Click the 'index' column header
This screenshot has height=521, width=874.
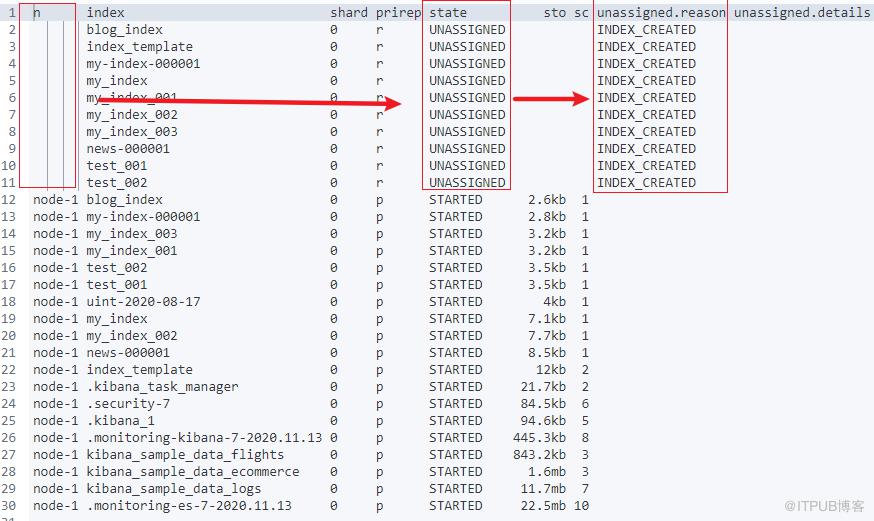106,13
